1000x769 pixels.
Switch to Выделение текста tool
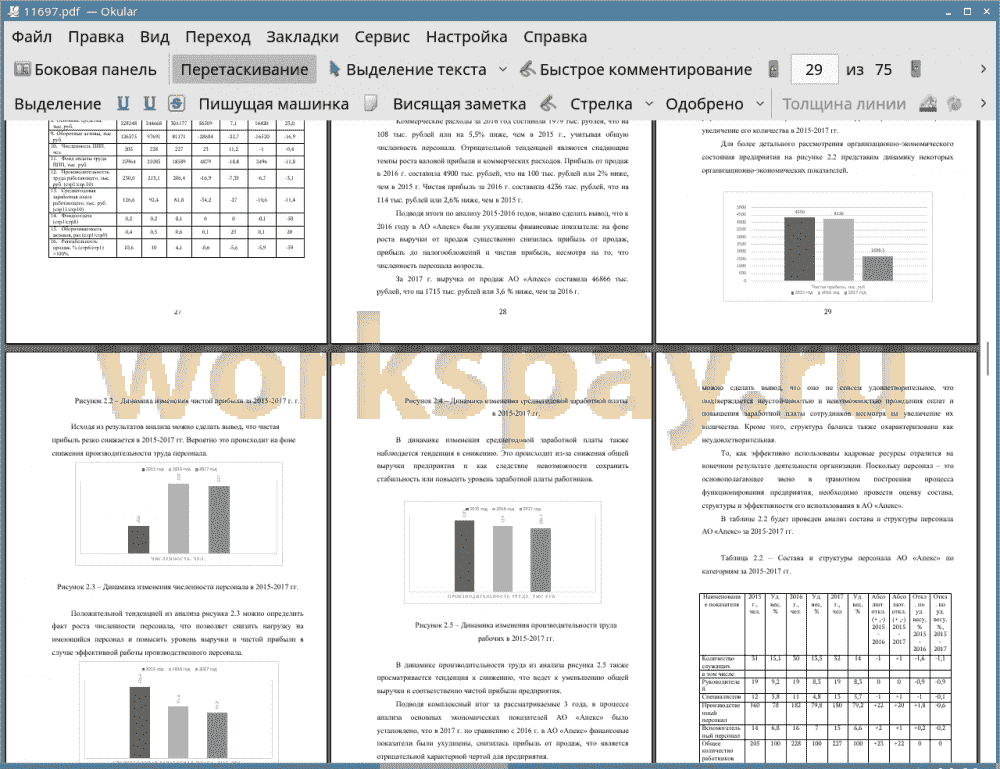point(408,70)
